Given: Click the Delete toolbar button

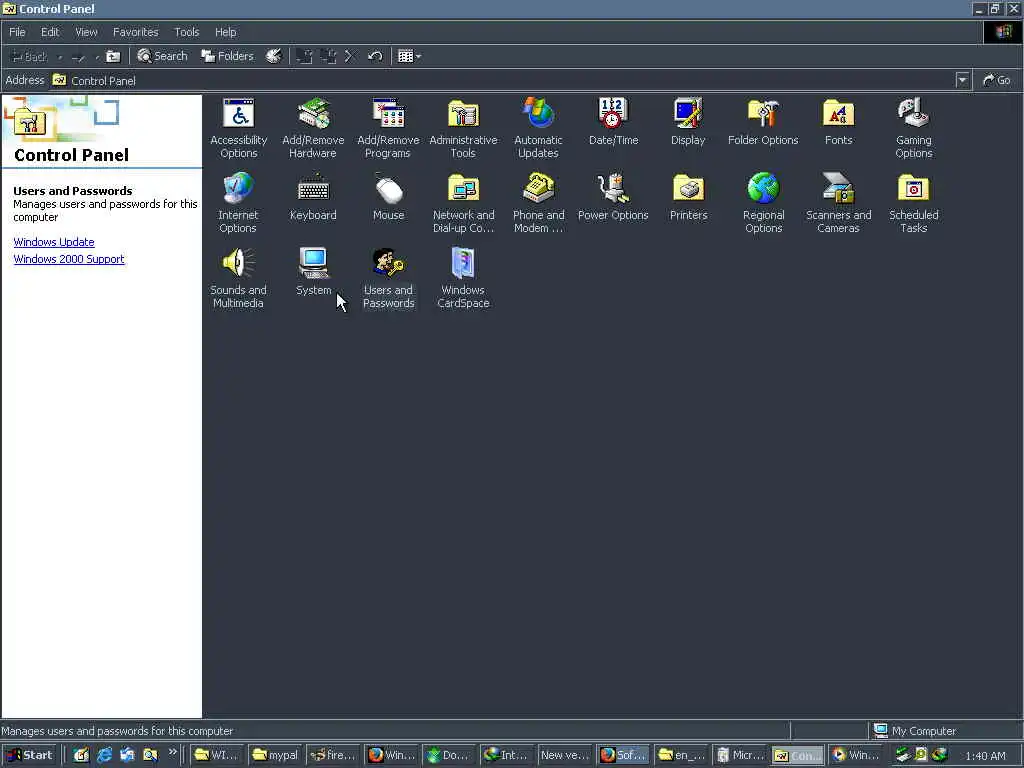Looking at the screenshot, I should click(x=350, y=56).
